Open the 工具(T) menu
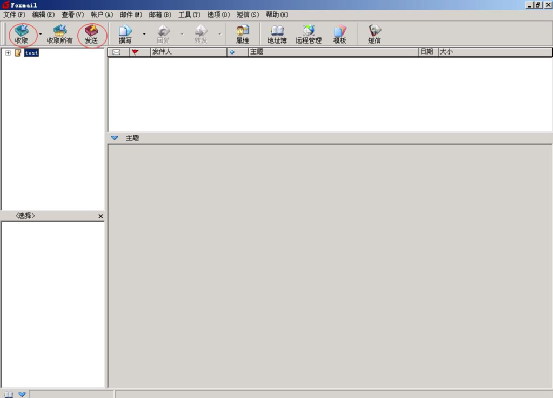The height and width of the screenshot is (398, 553). click(189, 14)
